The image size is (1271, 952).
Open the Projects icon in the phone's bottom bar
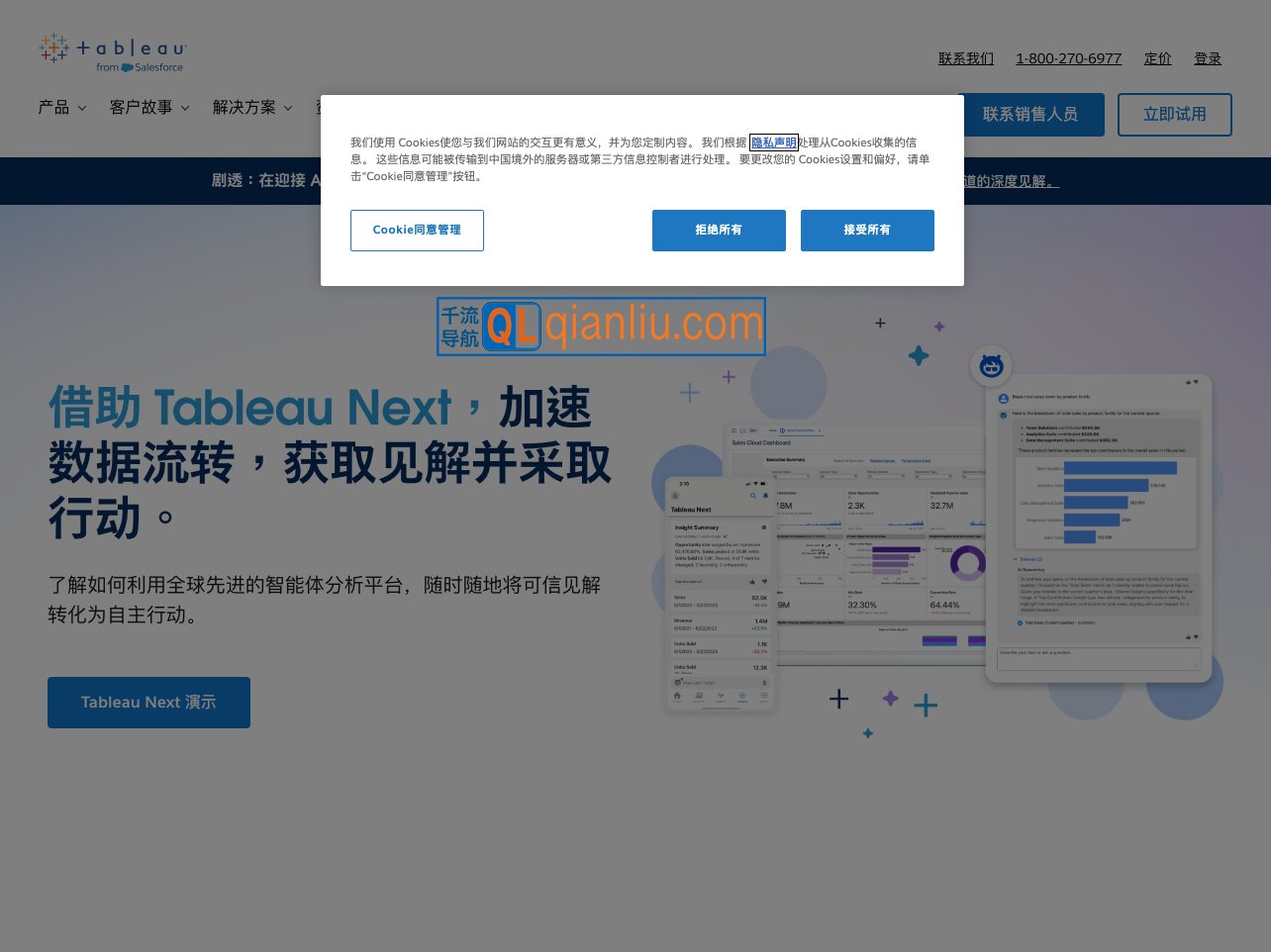pos(697,696)
